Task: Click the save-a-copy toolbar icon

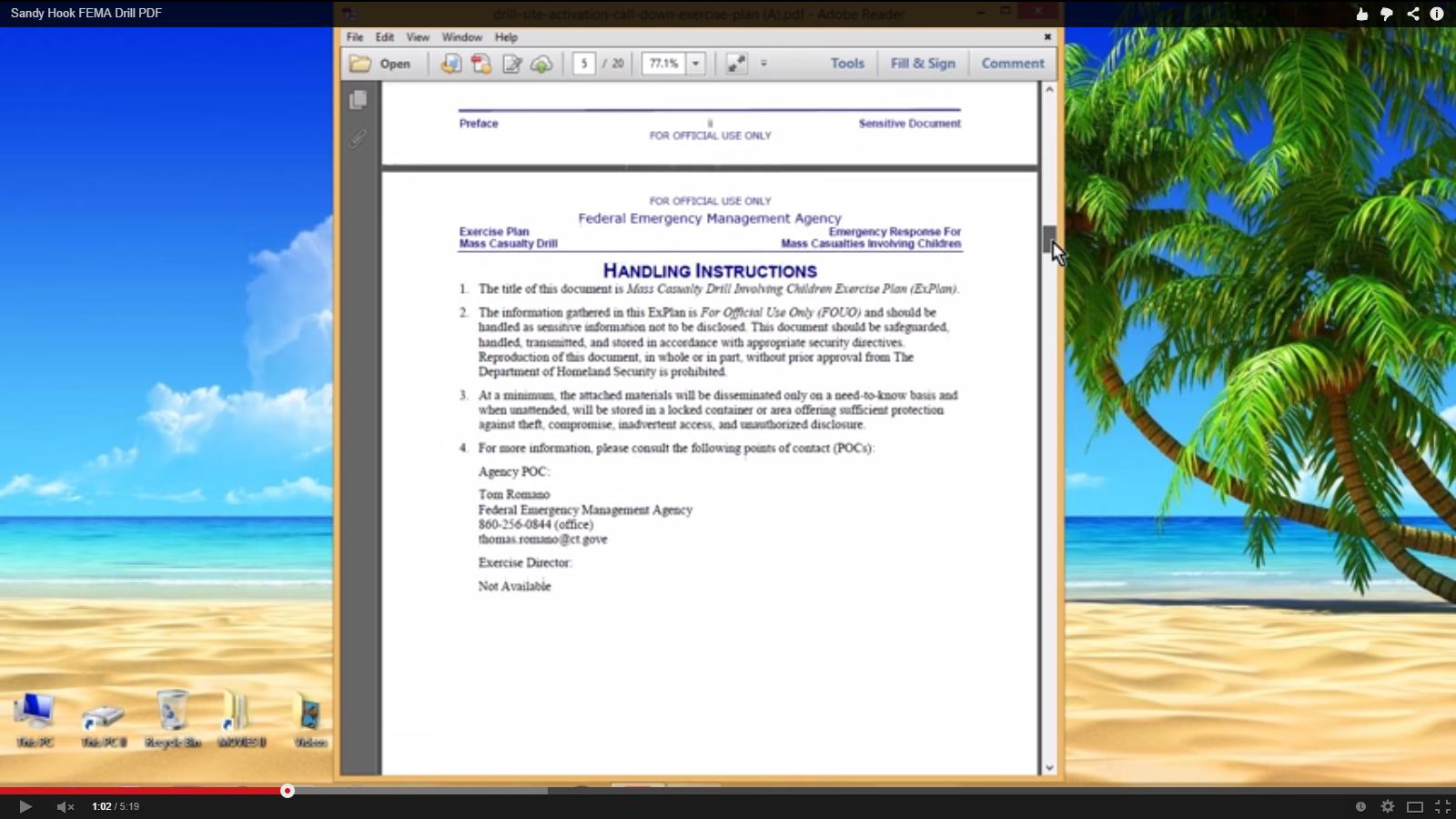Action: (x=450, y=64)
